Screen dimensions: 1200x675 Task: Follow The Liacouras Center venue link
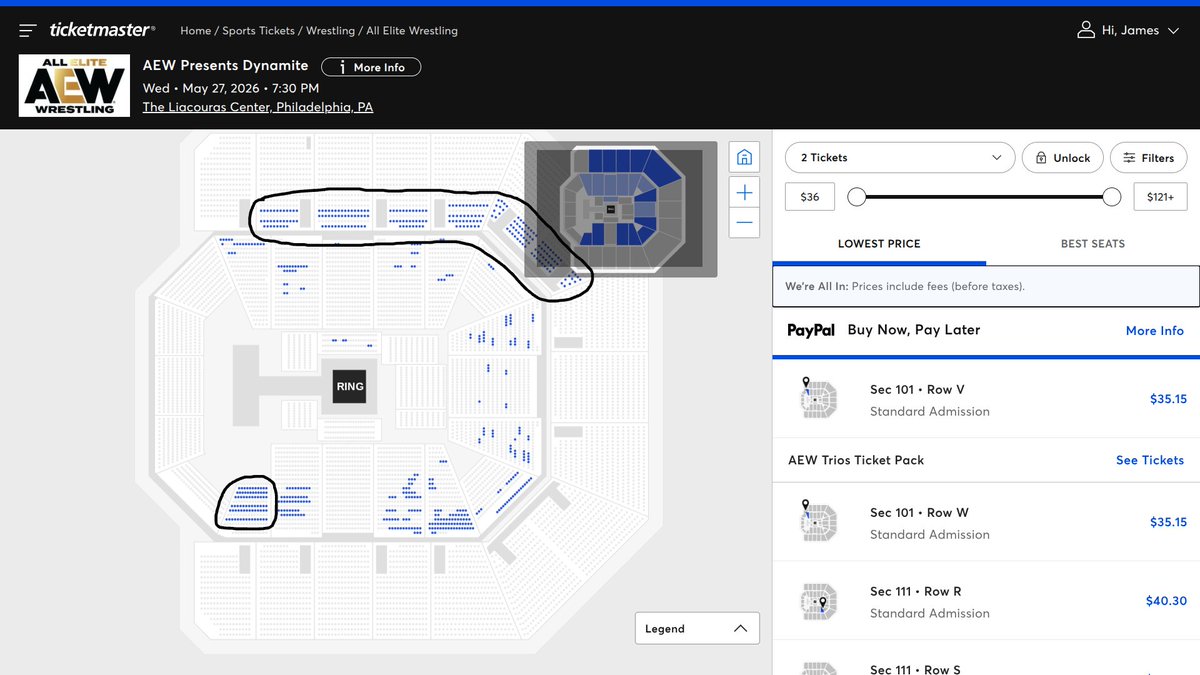tap(258, 107)
